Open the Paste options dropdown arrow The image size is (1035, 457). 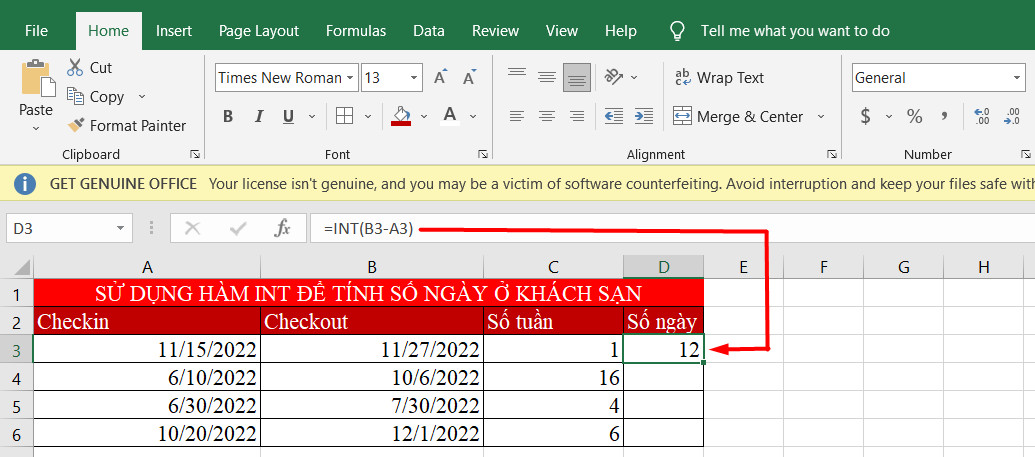click(36, 128)
